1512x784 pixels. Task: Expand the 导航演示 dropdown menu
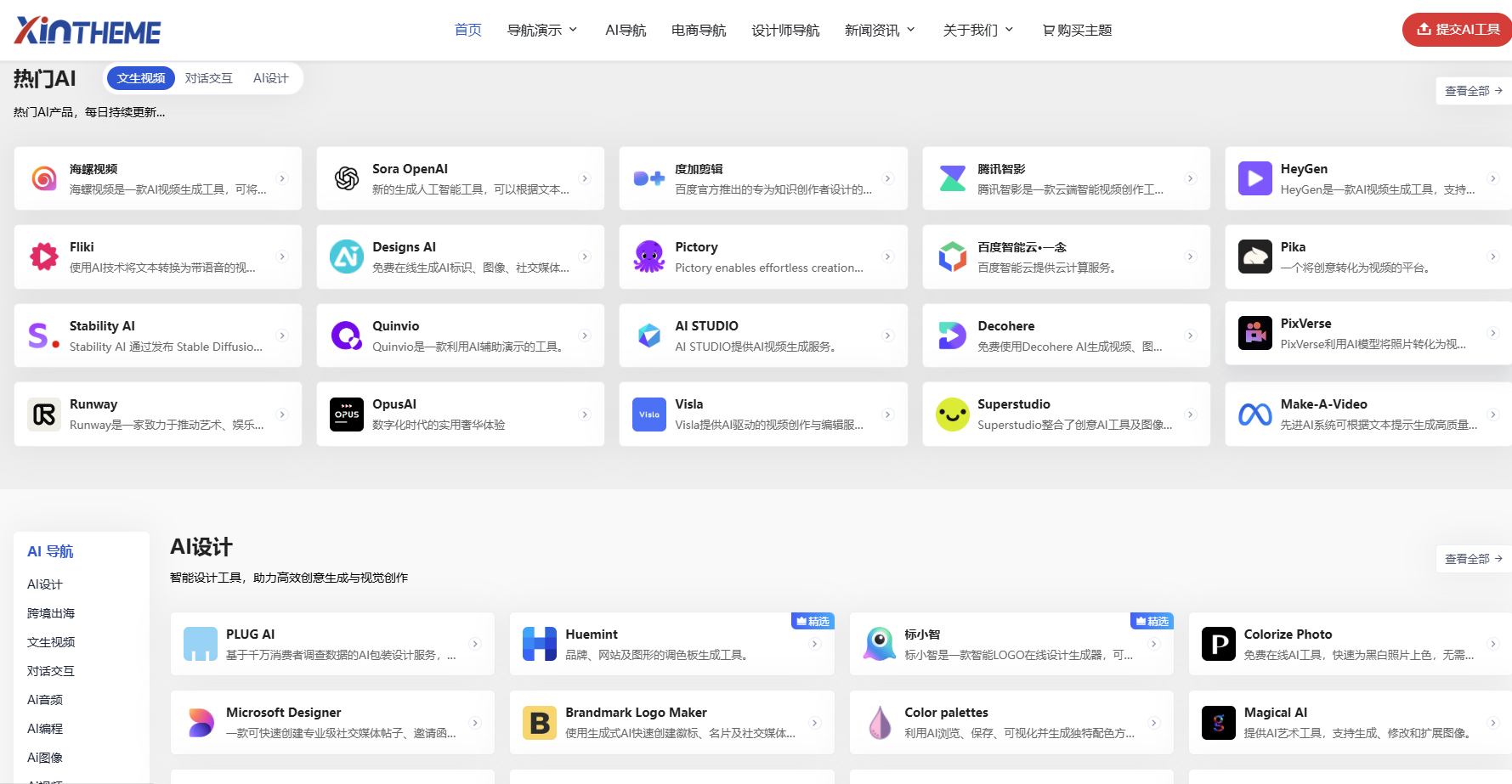(x=542, y=30)
